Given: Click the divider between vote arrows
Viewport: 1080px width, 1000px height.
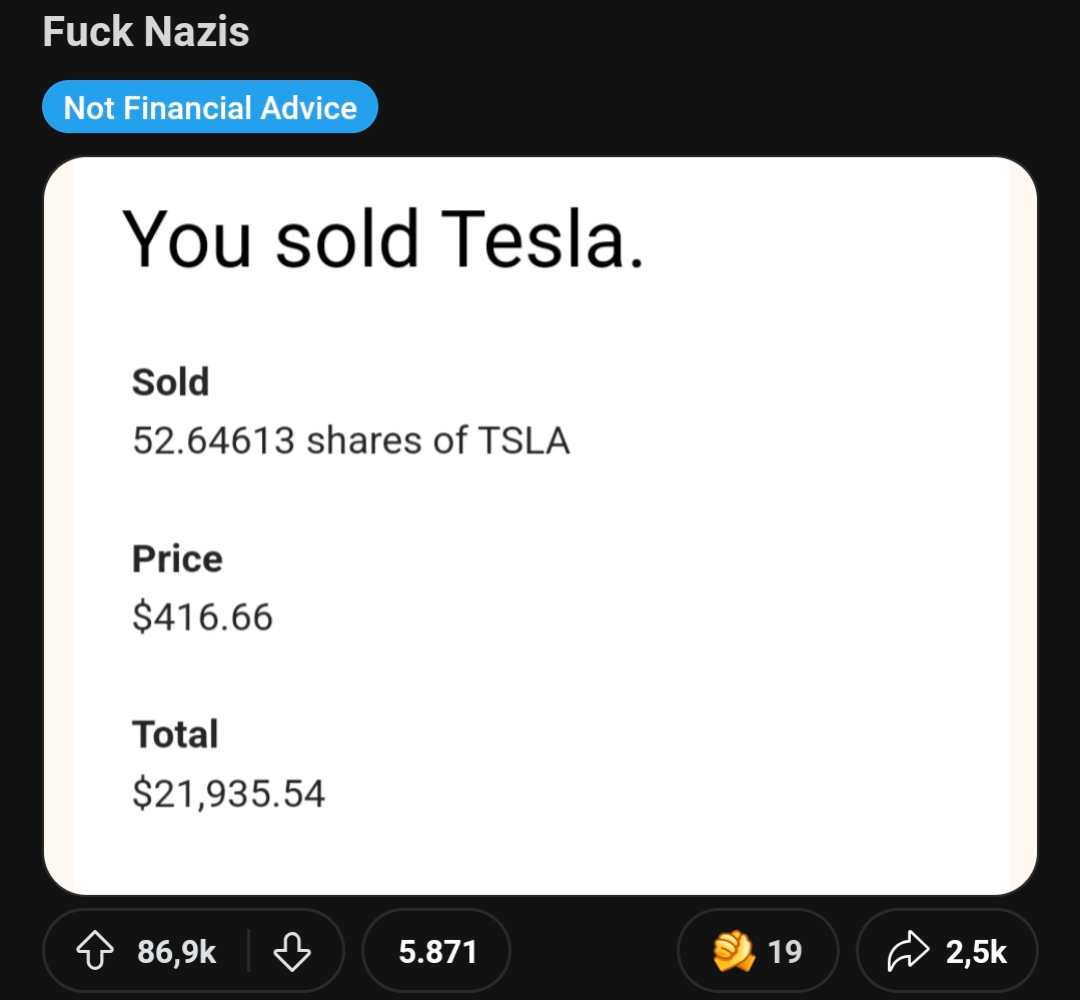Looking at the screenshot, I should click(249, 951).
